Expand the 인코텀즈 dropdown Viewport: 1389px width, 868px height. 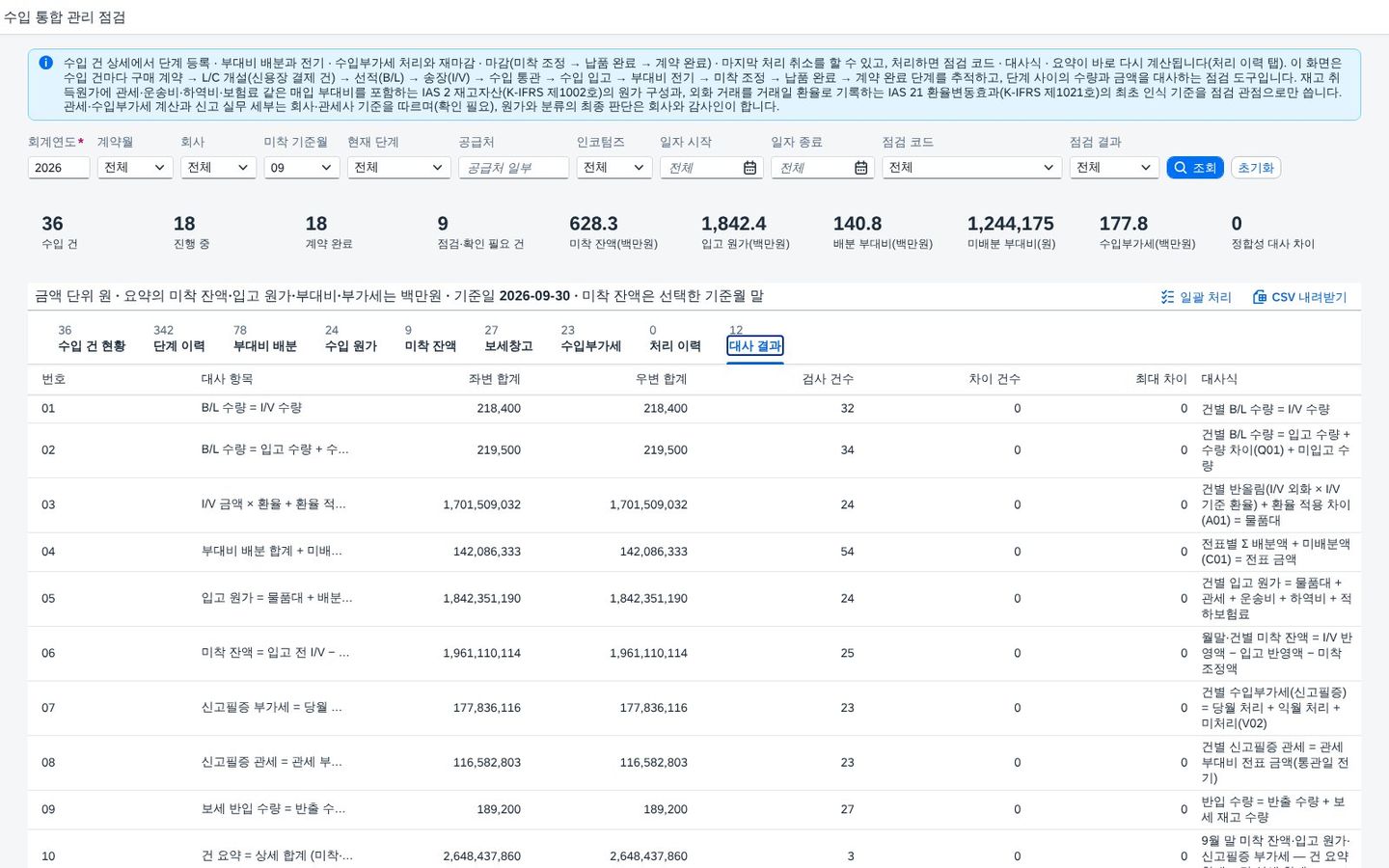coord(614,168)
